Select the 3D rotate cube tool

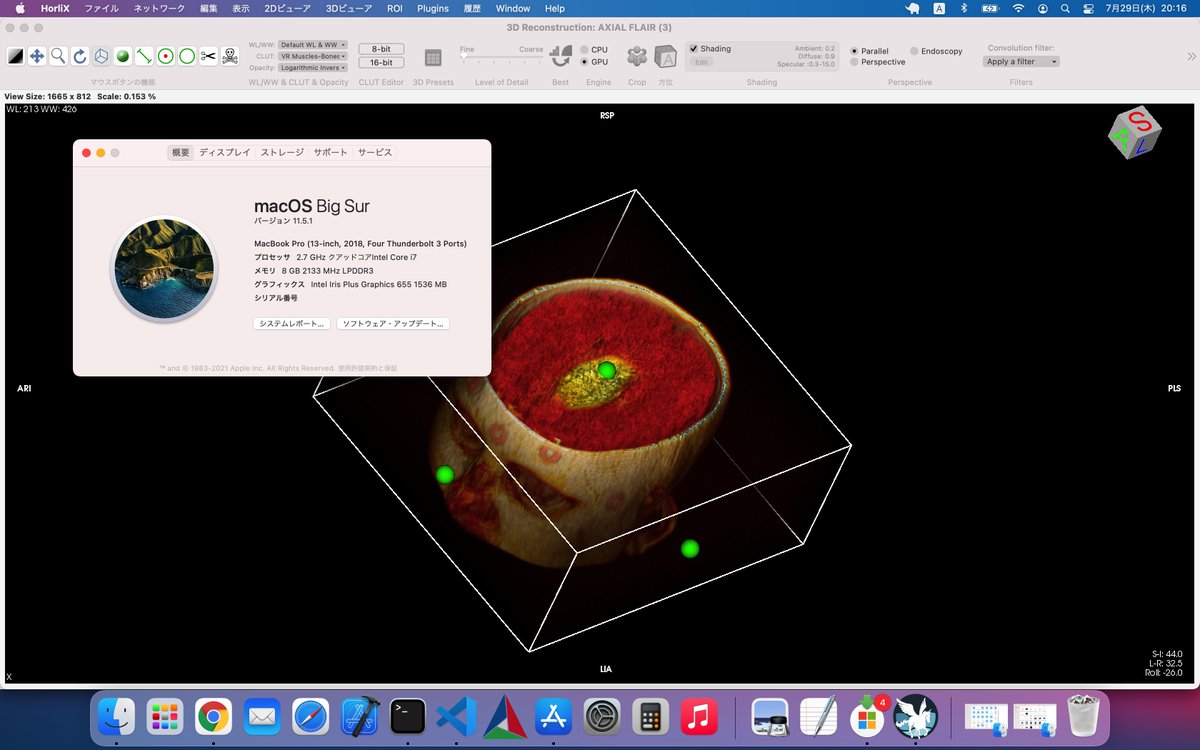coord(102,56)
